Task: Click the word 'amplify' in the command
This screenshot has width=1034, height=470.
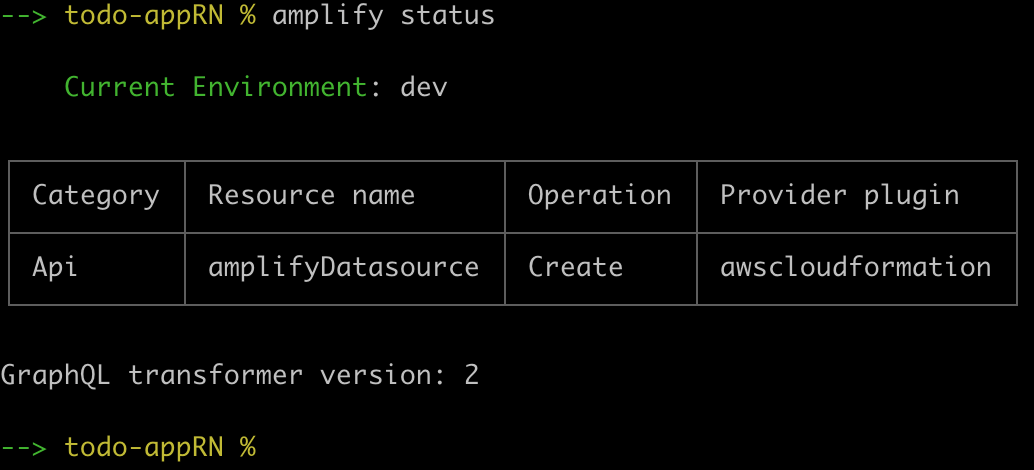Action: pyautogui.click(x=328, y=16)
